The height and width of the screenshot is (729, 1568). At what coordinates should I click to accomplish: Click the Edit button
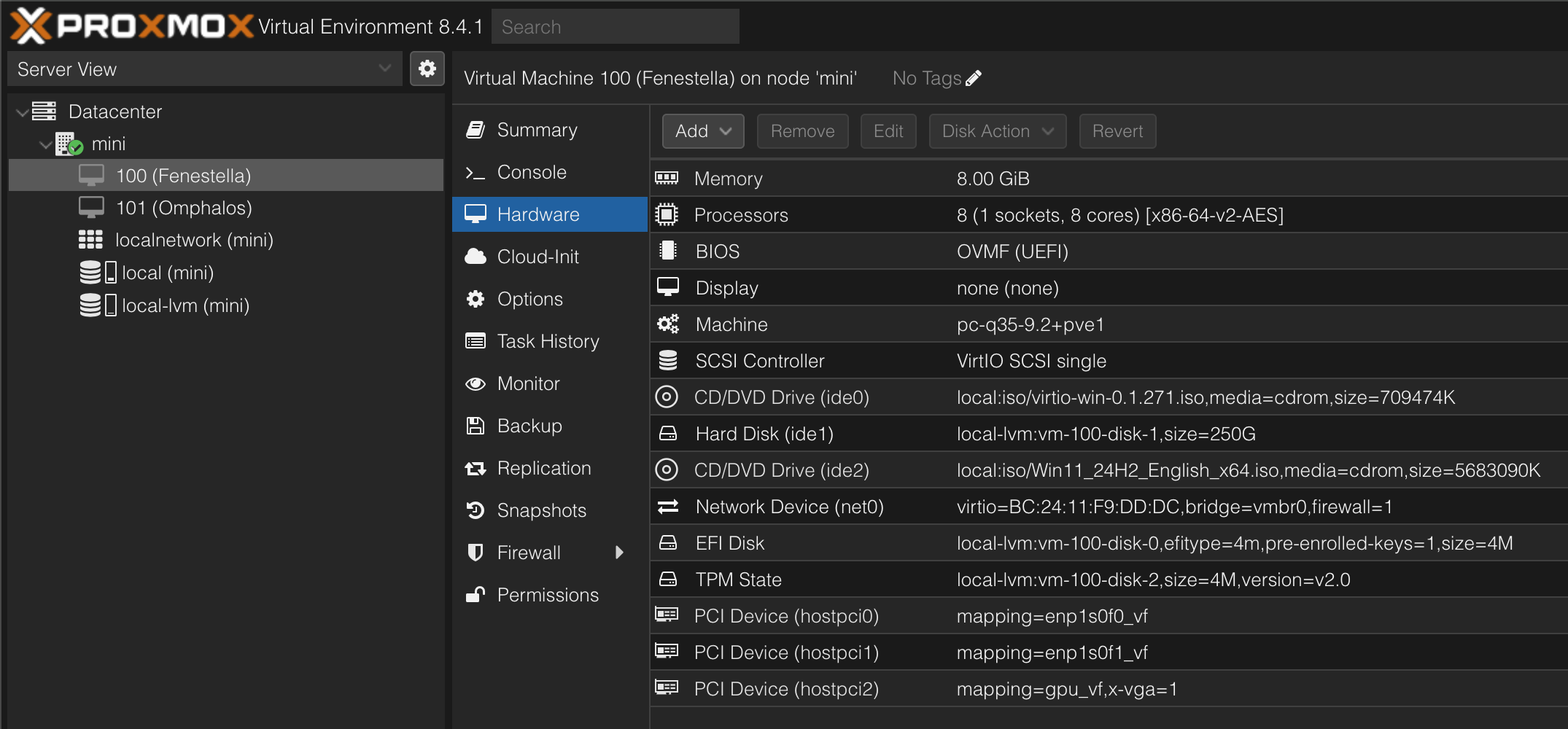[888, 131]
